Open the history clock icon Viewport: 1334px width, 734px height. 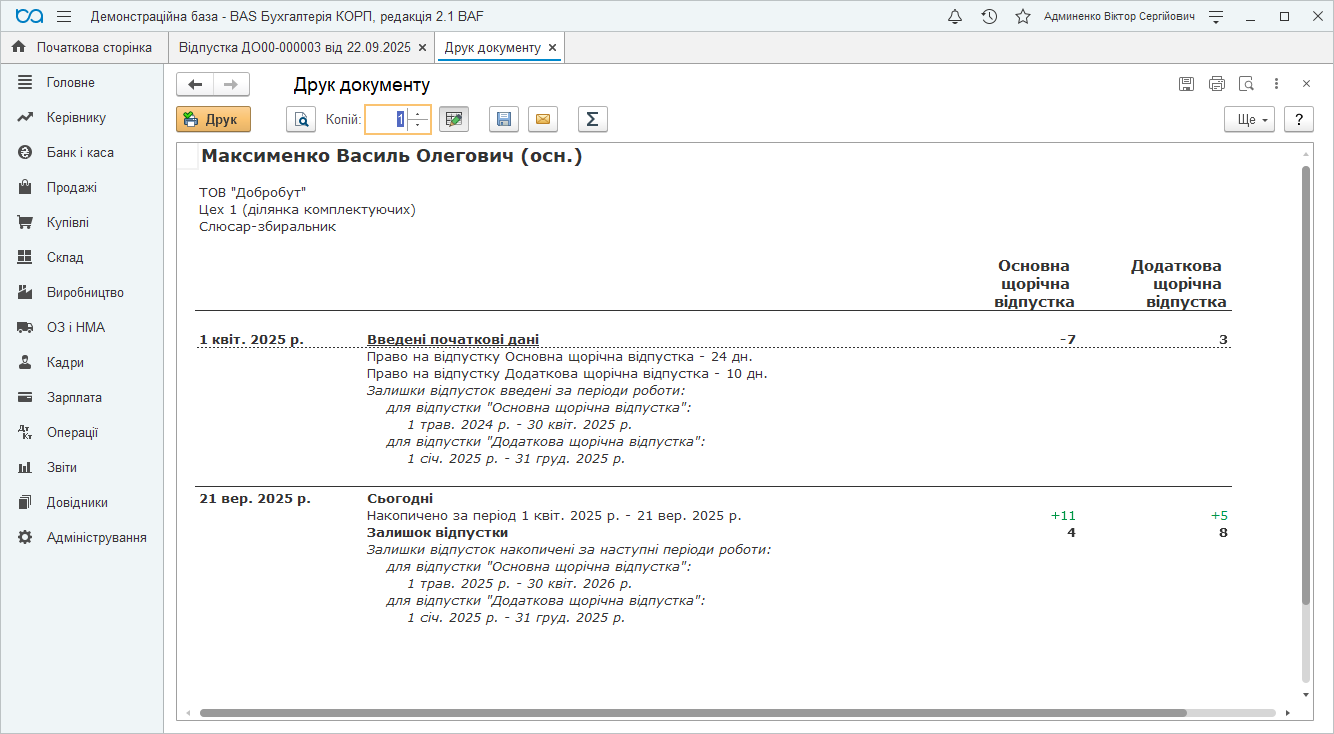tap(989, 17)
